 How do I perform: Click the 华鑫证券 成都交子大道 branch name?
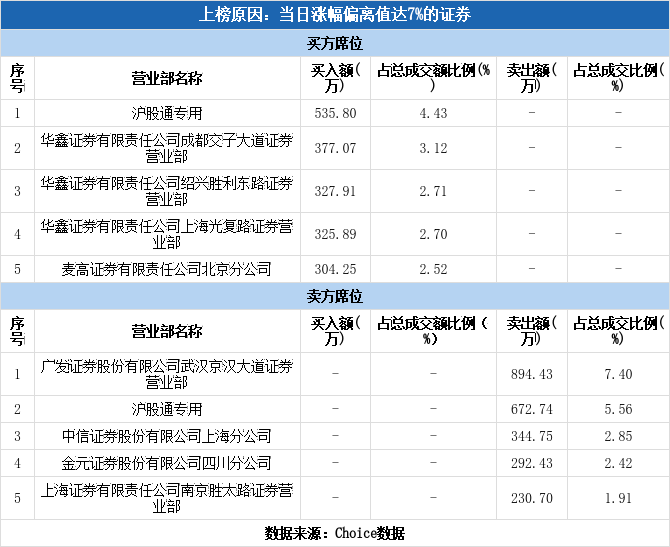pyautogui.click(x=167, y=148)
